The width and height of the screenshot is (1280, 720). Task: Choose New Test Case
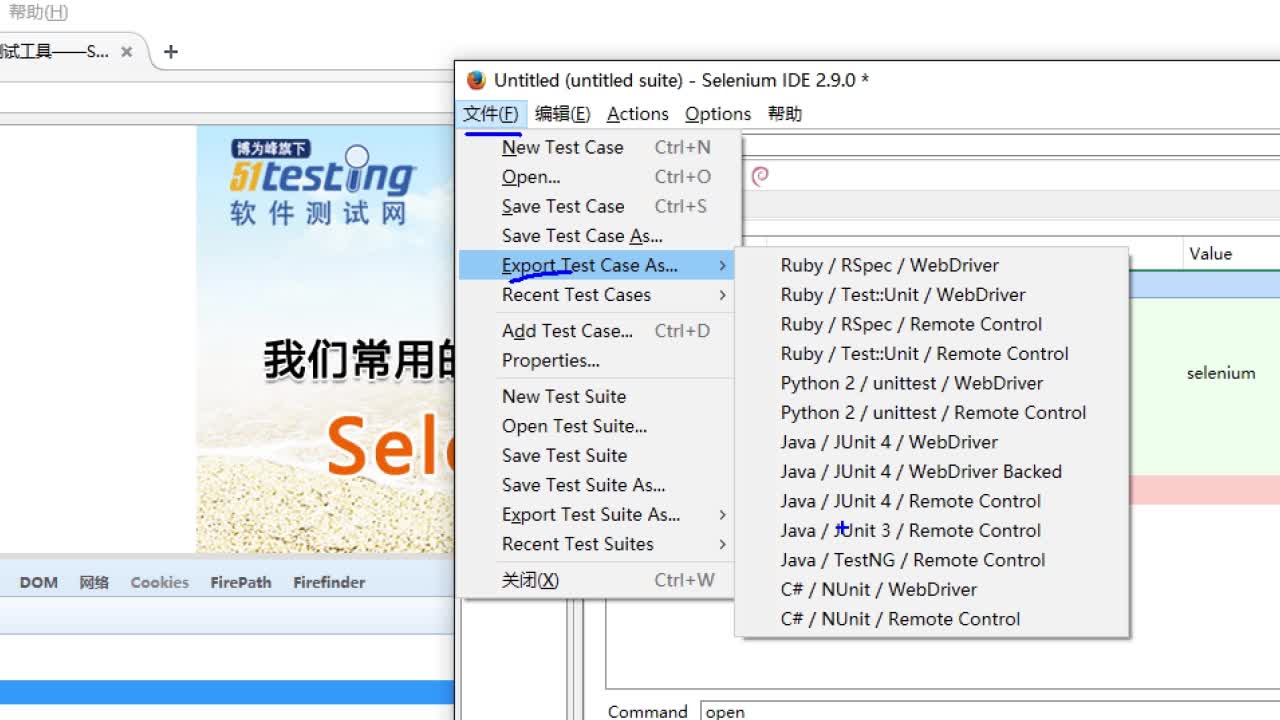[x=598, y=147]
